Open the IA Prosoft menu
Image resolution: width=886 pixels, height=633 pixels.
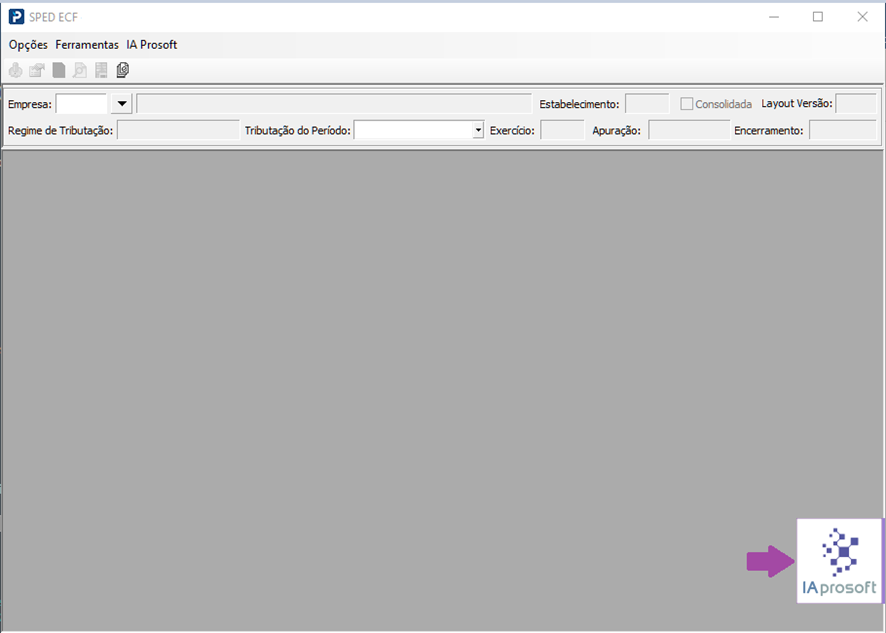click(x=151, y=45)
